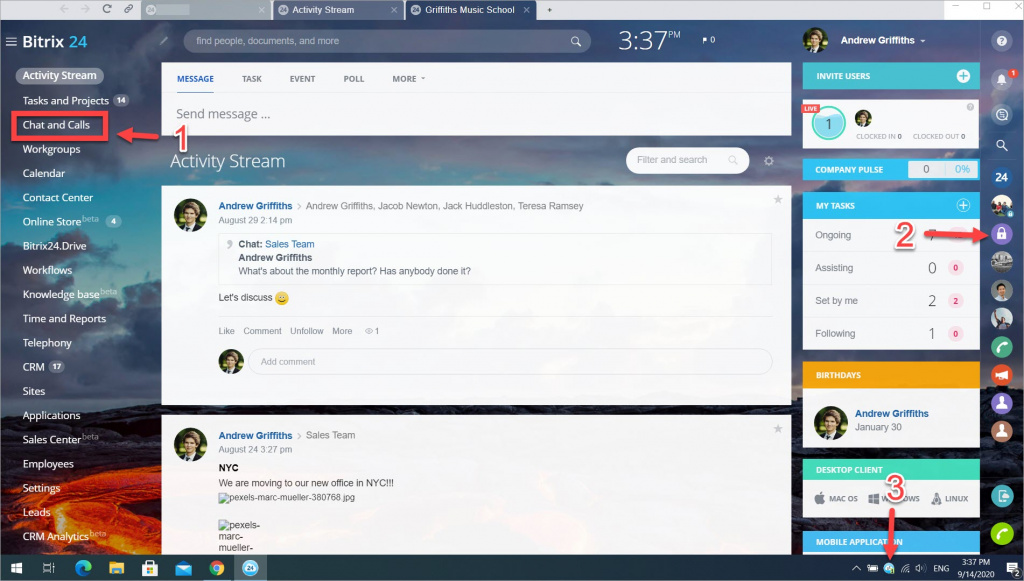This screenshot has height=581, width=1024.
Task: Click the pencil edit icon near logo
Action: pyautogui.click(x=164, y=40)
